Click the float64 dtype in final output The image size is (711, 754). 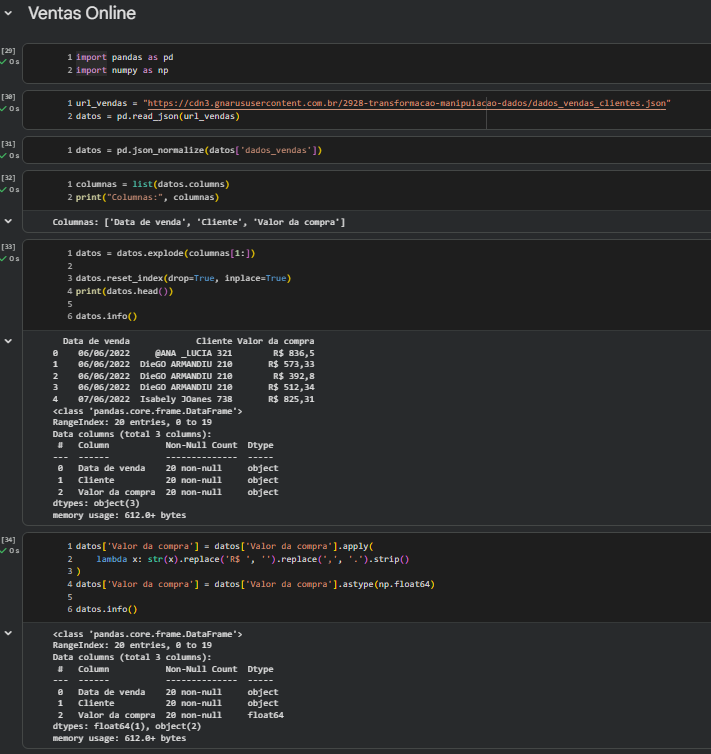265,715
